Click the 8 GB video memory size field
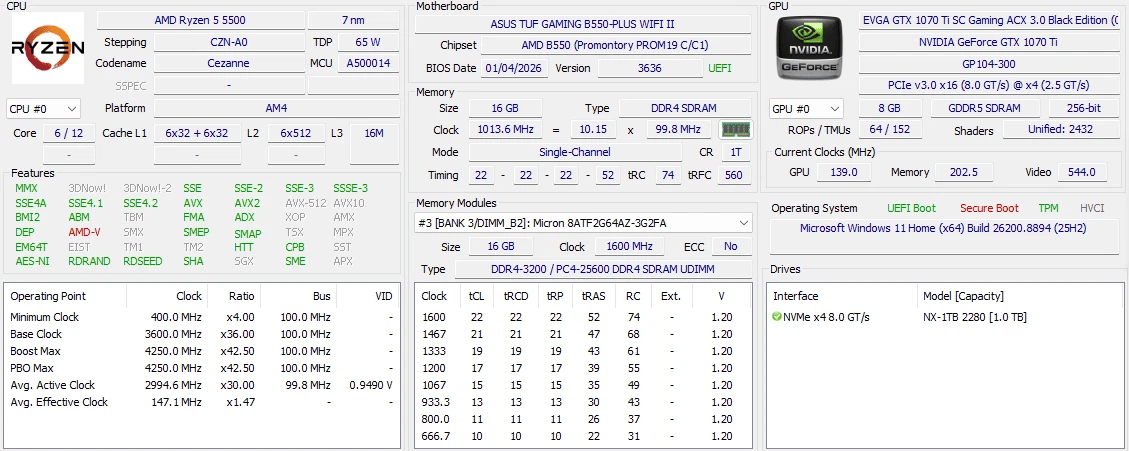The width and height of the screenshot is (1129, 451). point(890,109)
